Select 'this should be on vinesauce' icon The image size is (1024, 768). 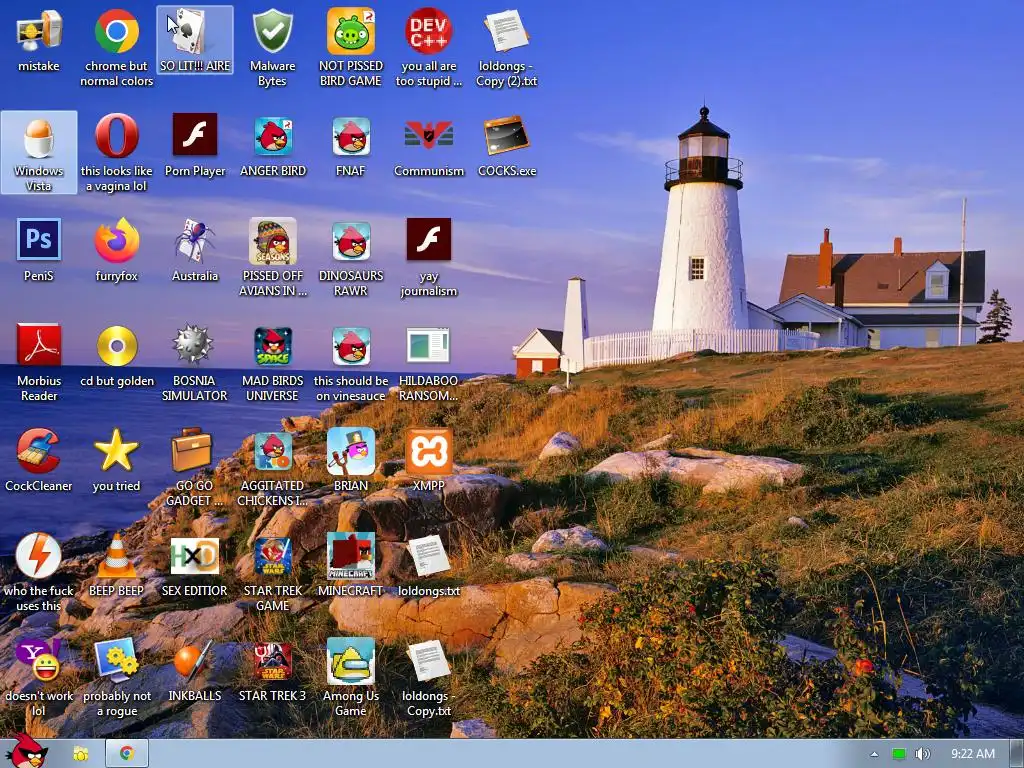[351, 363]
